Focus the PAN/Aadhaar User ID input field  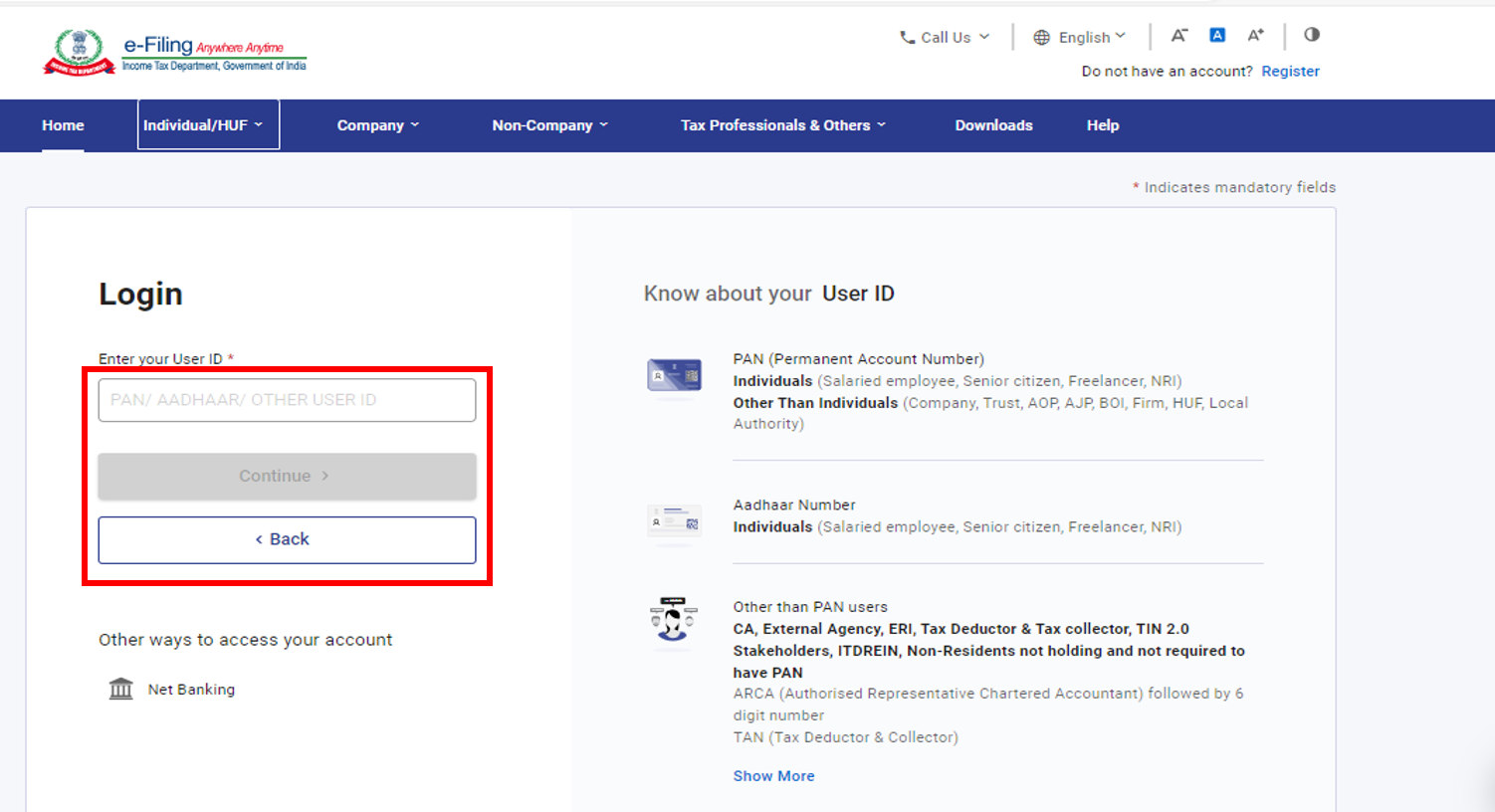(287, 400)
